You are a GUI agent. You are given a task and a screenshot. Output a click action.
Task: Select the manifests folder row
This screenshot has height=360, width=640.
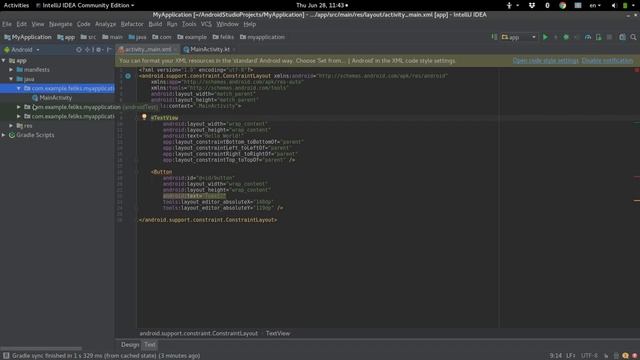(57, 70)
